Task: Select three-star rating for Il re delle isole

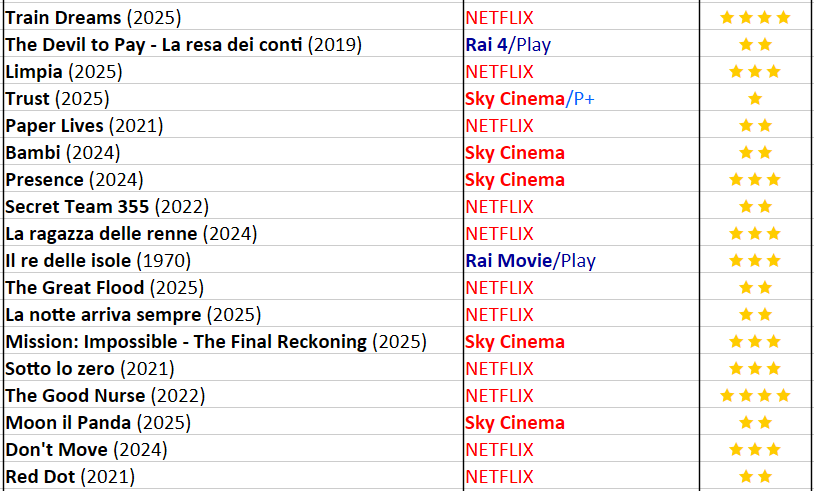Action: [755, 261]
